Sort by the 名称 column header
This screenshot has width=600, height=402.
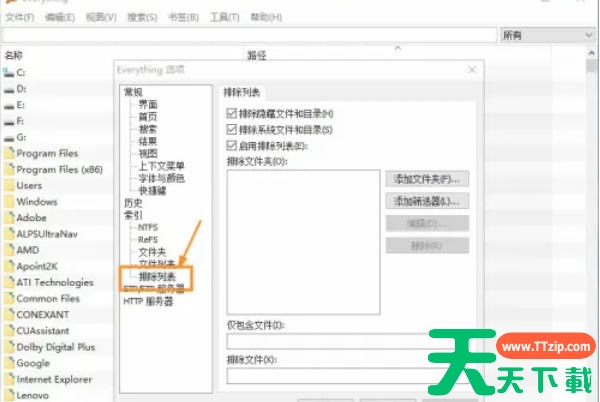[x=13, y=55]
